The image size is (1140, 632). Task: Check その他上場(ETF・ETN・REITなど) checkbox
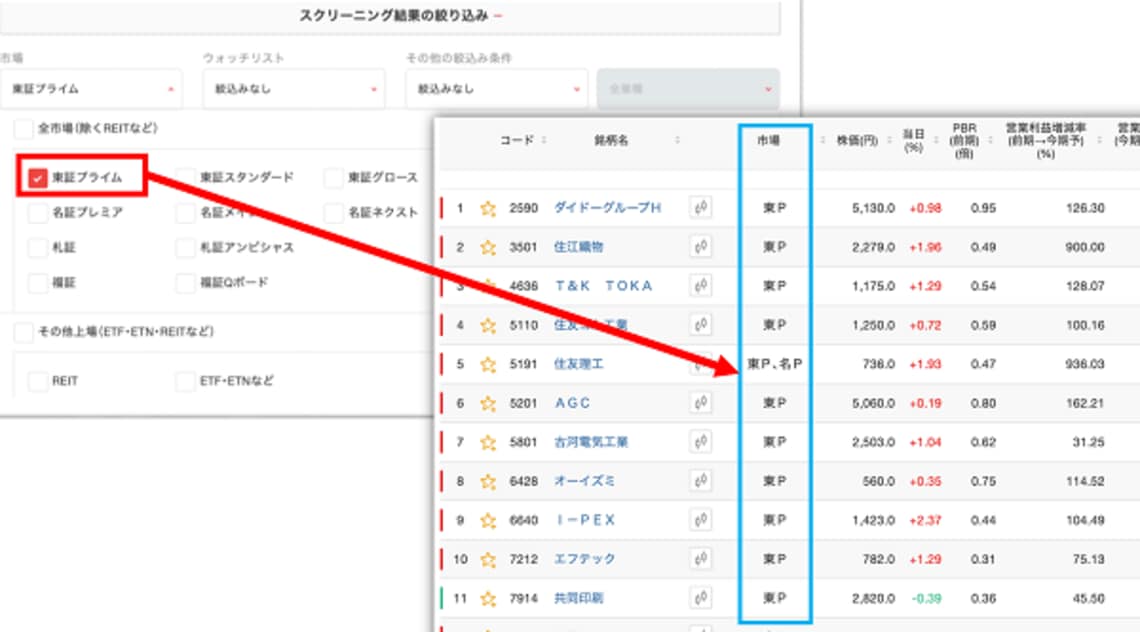[x=23, y=332]
